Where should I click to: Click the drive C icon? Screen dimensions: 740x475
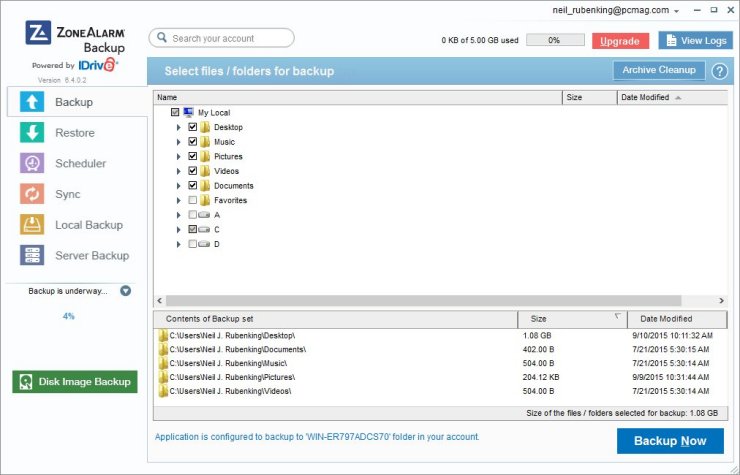[204, 229]
